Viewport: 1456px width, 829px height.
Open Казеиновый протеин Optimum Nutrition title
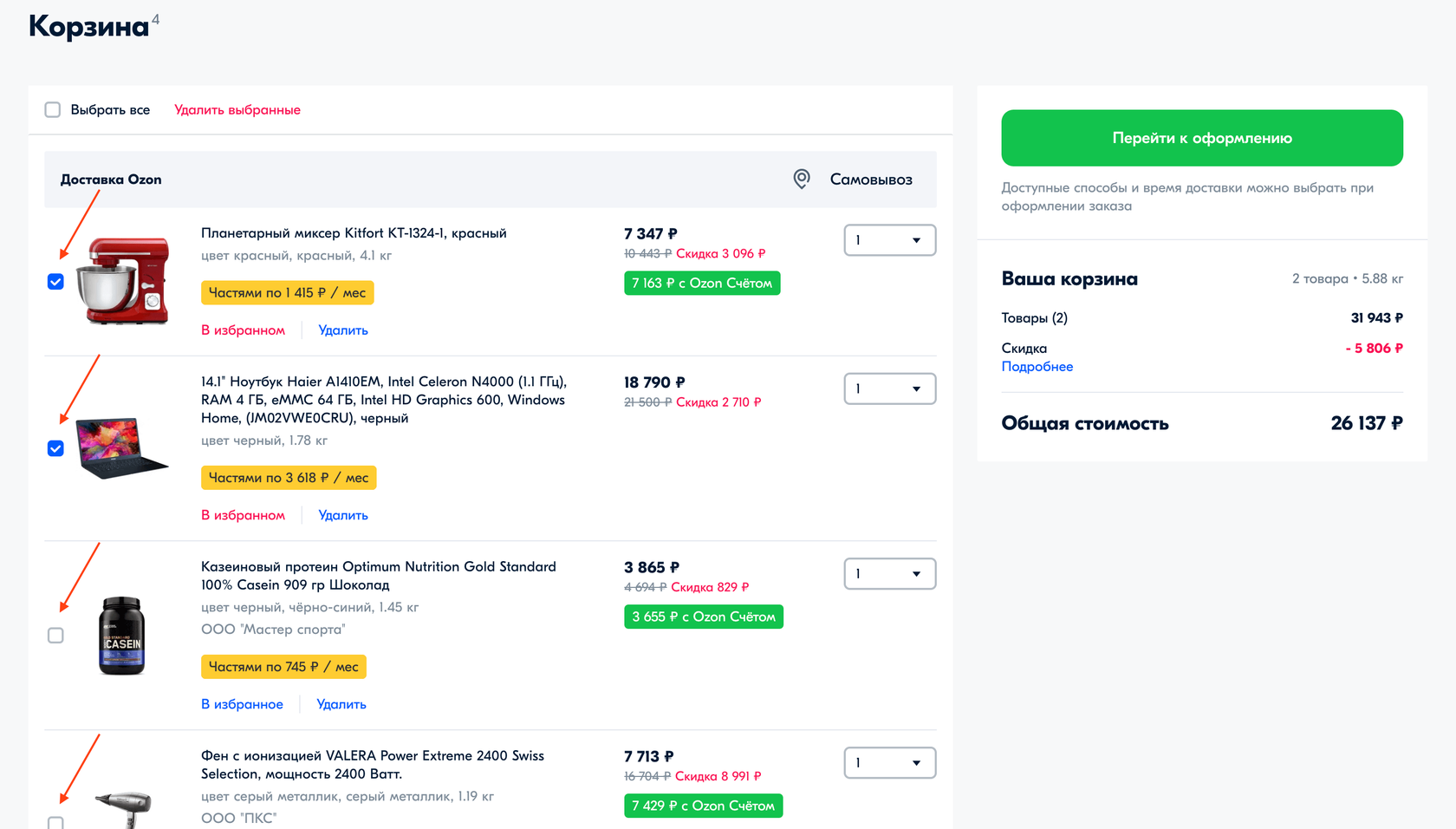click(379, 576)
